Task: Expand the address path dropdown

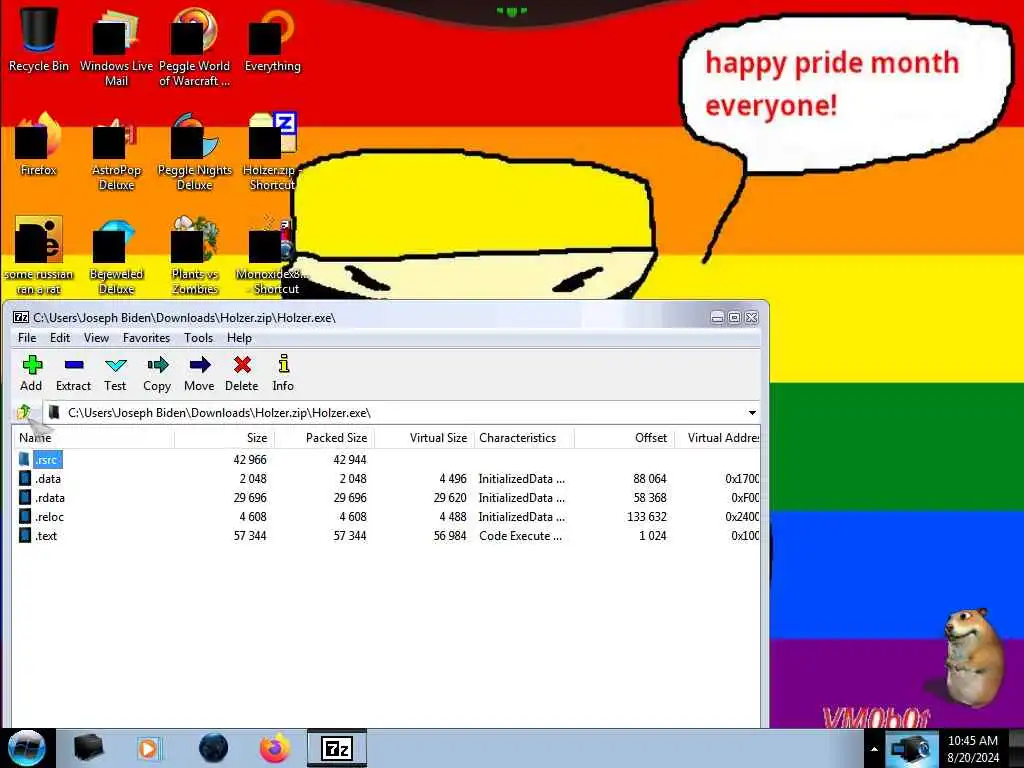Action: tap(752, 413)
